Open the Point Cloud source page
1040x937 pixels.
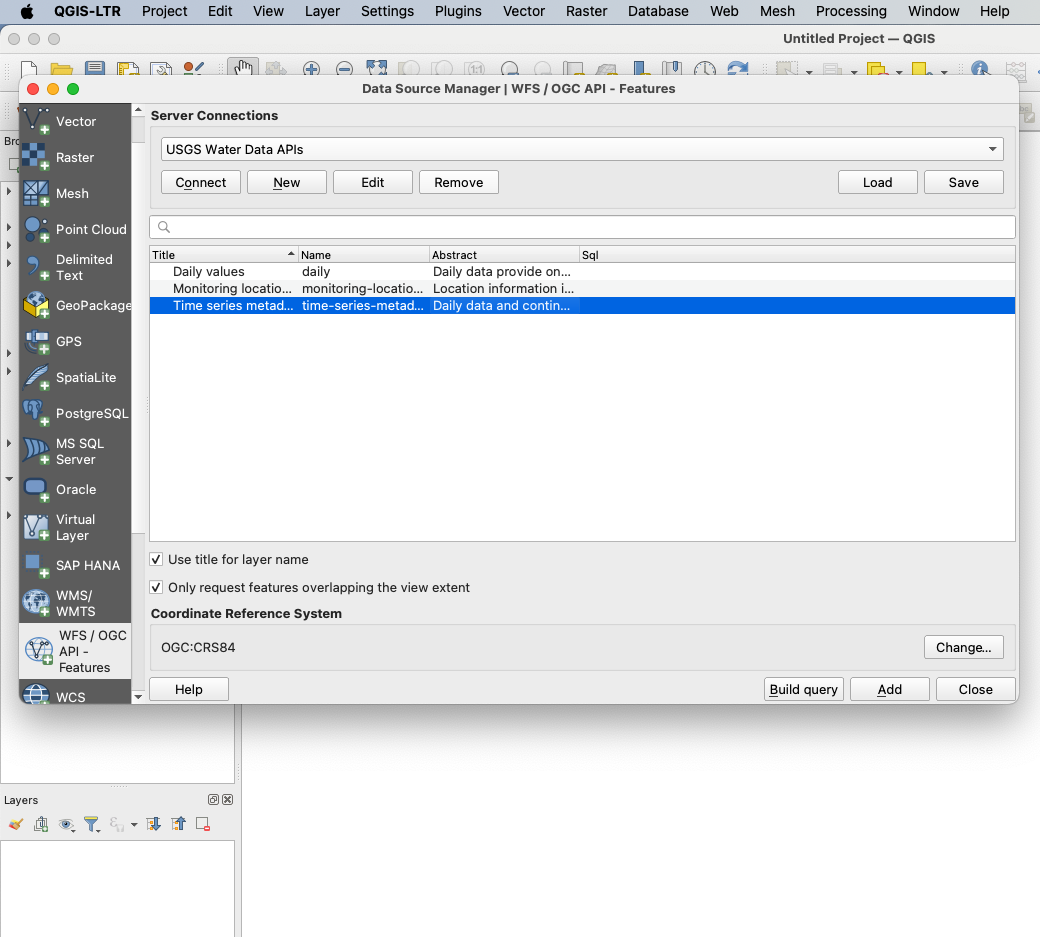pyautogui.click(x=75, y=229)
